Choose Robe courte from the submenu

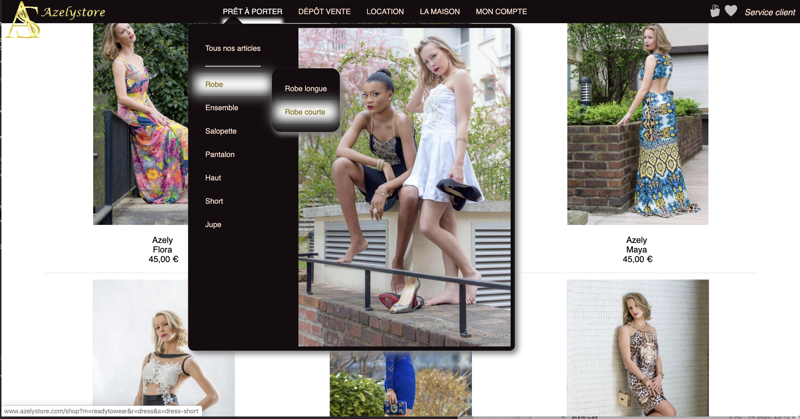[305, 112]
